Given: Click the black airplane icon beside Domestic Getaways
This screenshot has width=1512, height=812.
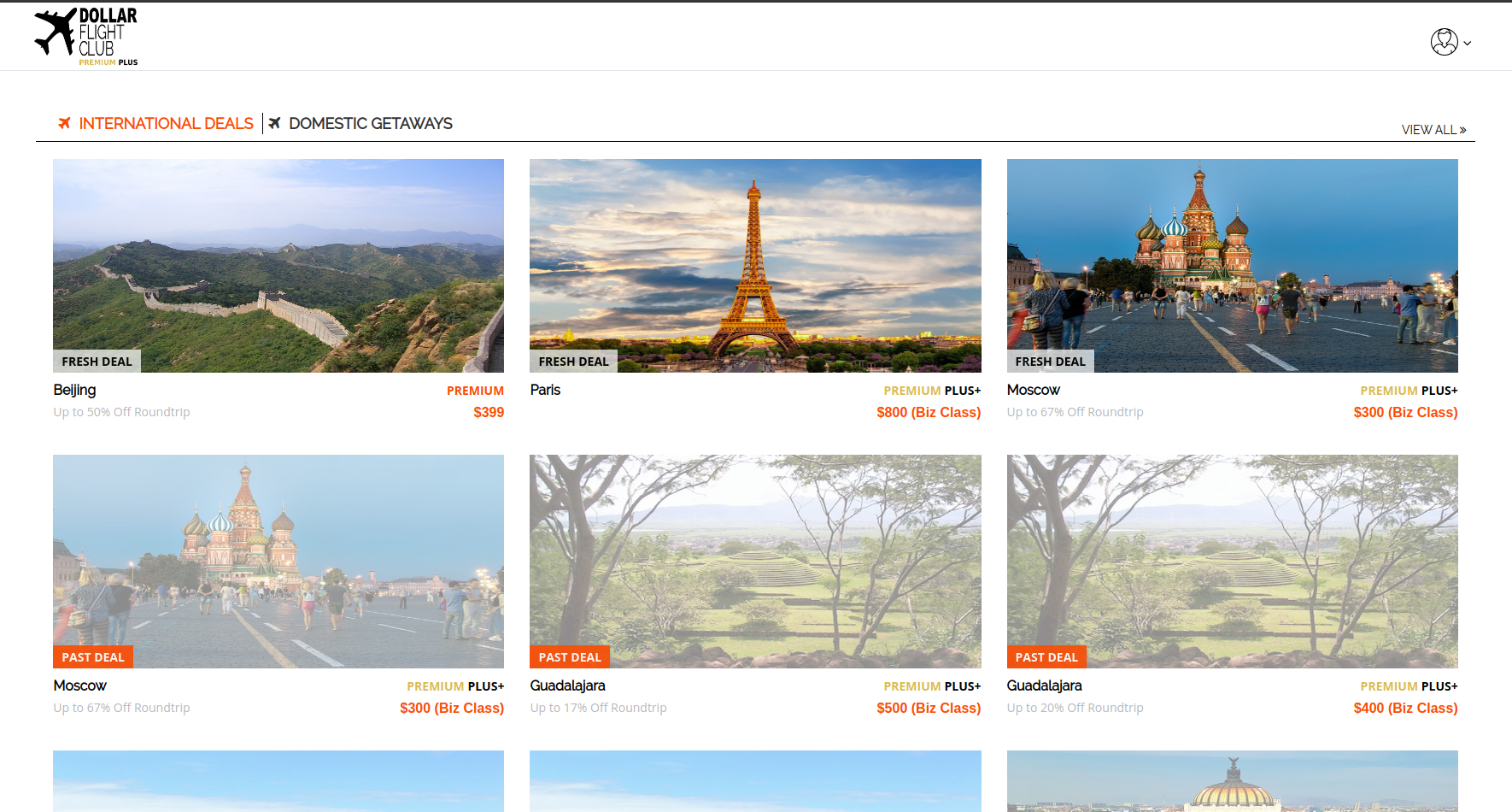Looking at the screenshot, I should point(274,123).
